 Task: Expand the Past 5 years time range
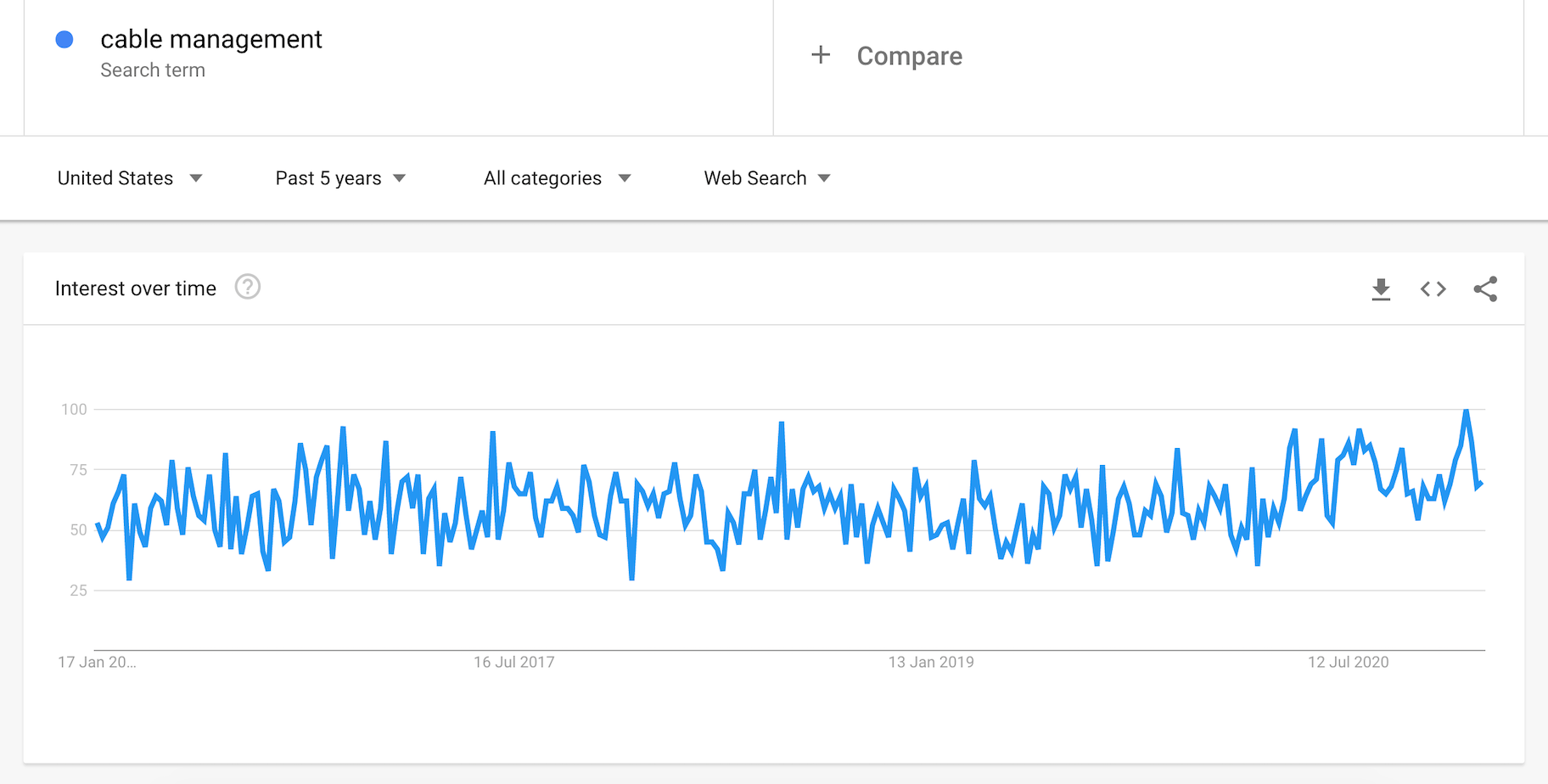click(x=340, y=178)
